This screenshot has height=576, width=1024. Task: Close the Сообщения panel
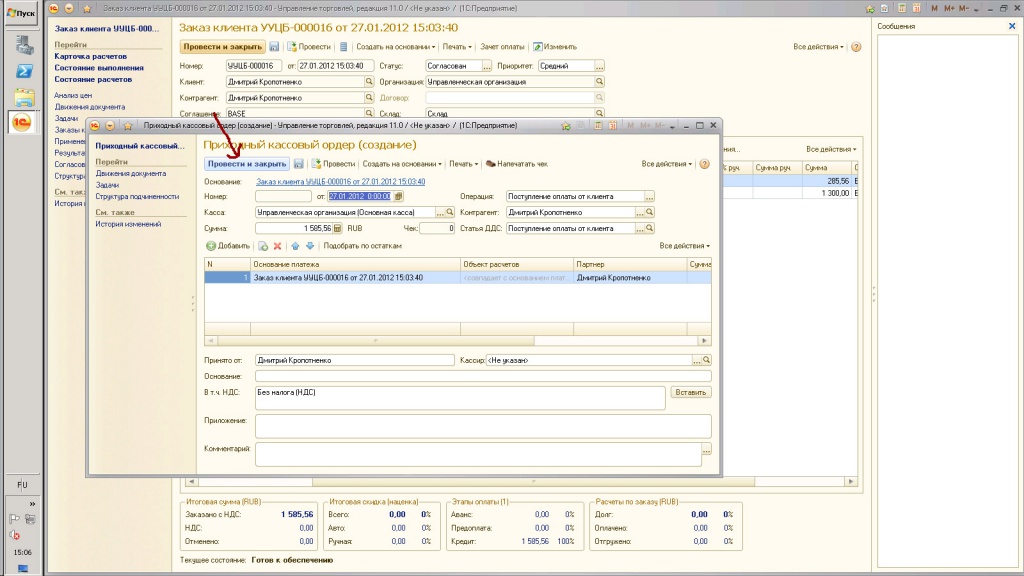click(x=1012, y=26)
